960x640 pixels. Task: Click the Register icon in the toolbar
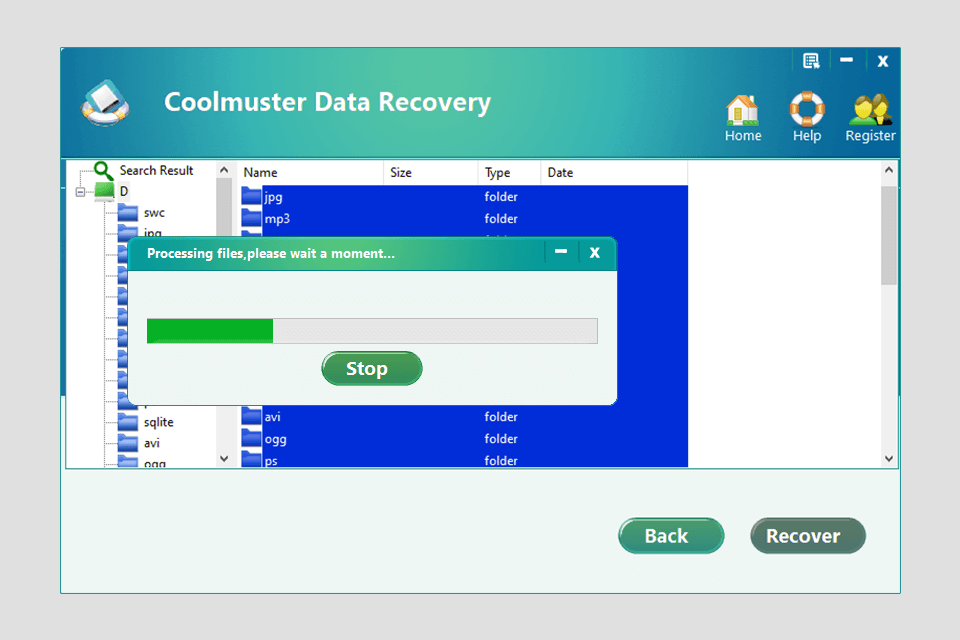click(869, 105)
